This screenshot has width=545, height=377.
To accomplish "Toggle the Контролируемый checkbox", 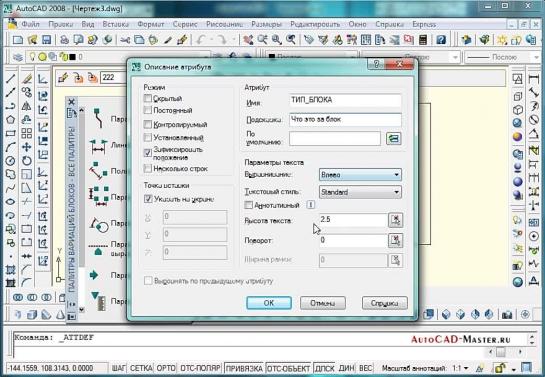I will [148, 124].
